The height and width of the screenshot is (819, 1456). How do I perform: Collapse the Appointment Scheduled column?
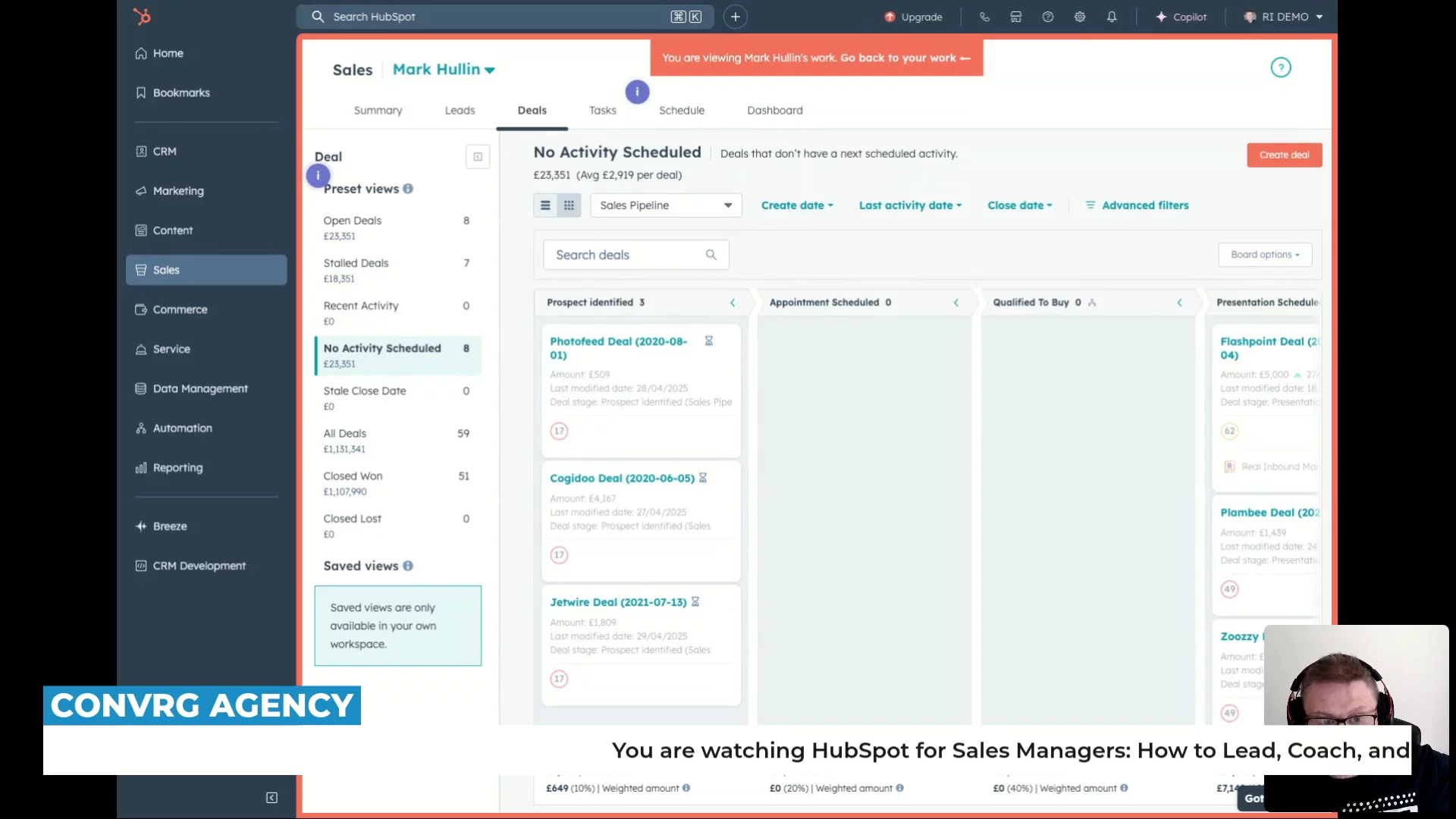tap(955, 303)
